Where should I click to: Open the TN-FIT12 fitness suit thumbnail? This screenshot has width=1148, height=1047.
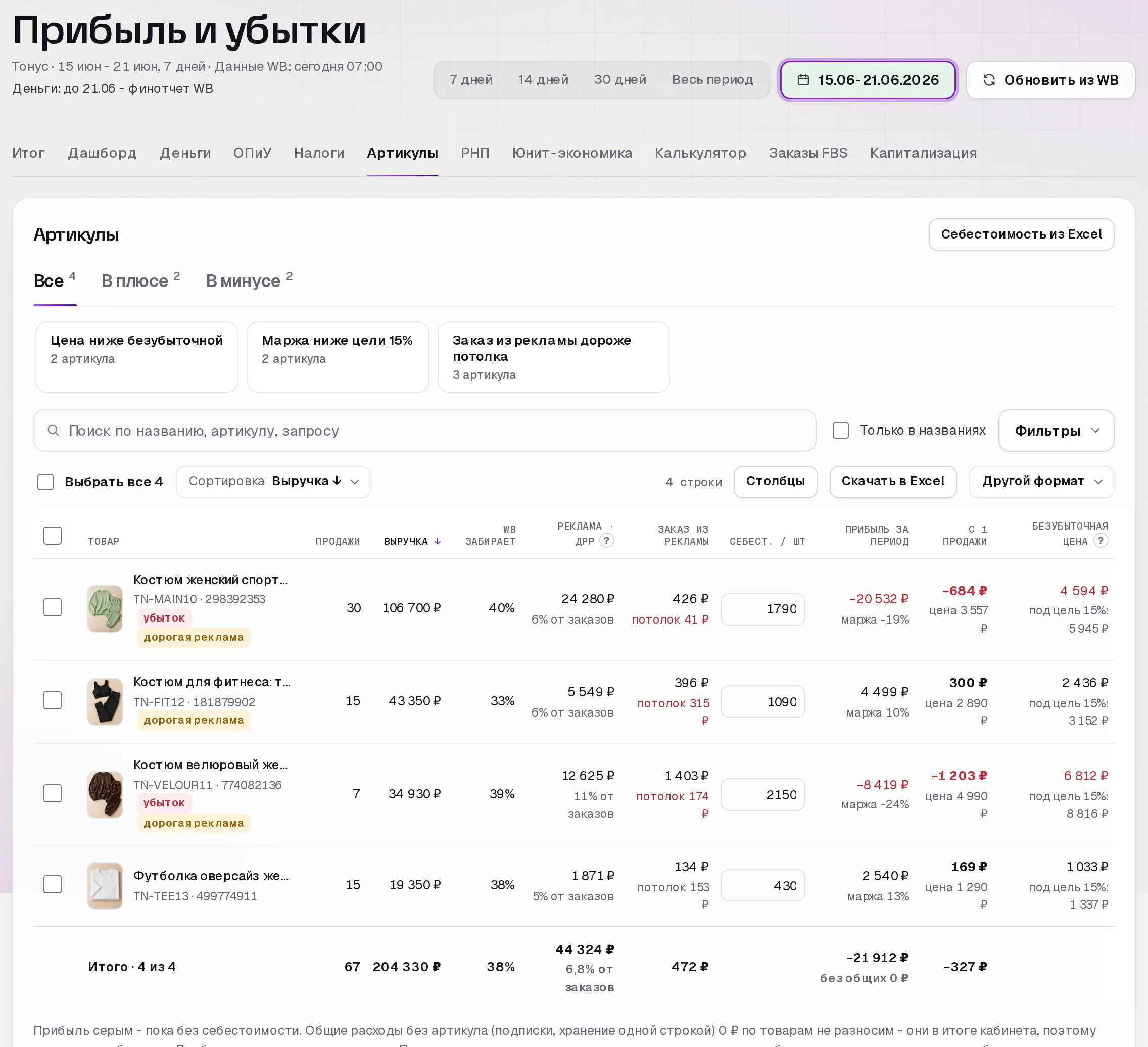coord(105,701)
